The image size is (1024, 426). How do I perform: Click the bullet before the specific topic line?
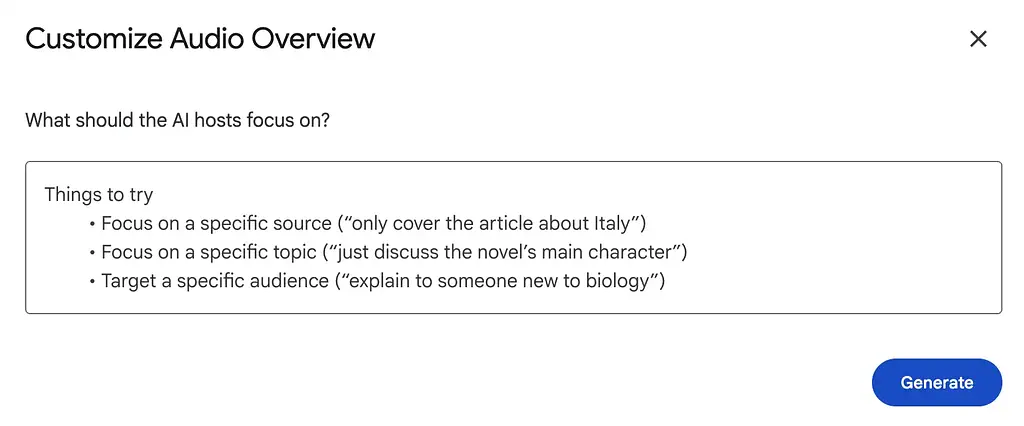[92, 251]
